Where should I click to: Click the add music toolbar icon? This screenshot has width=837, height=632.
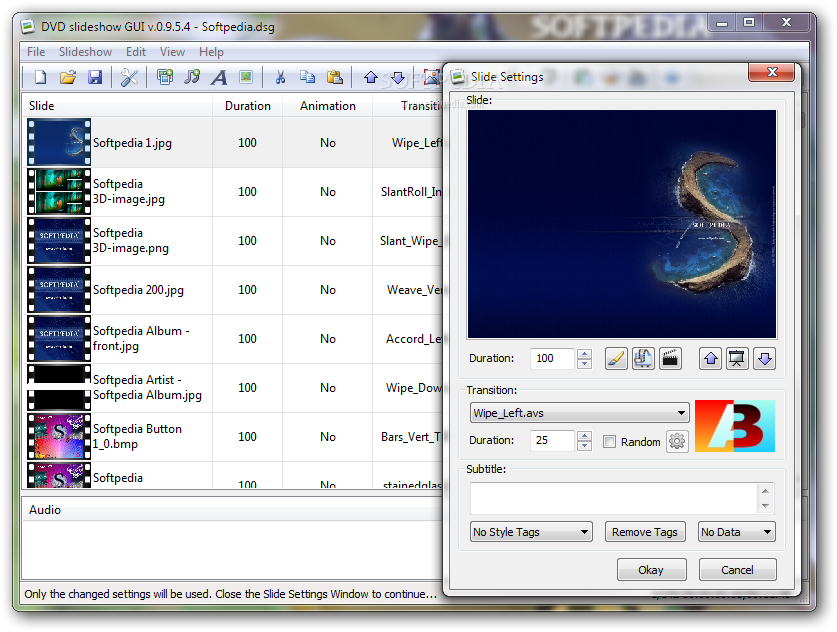click(192, 77)
